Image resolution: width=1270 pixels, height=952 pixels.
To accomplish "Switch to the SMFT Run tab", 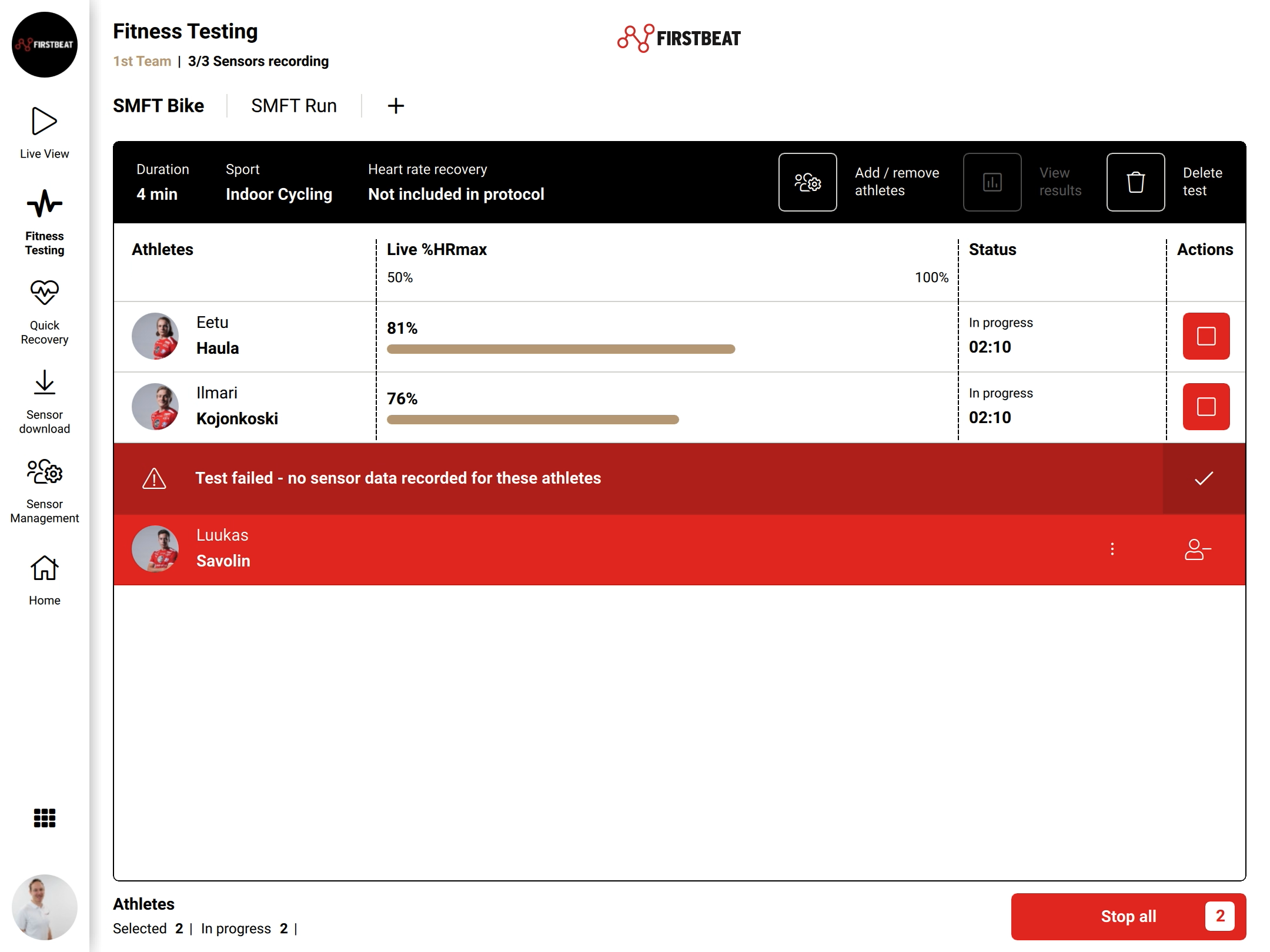I will (x=294, y=106).
